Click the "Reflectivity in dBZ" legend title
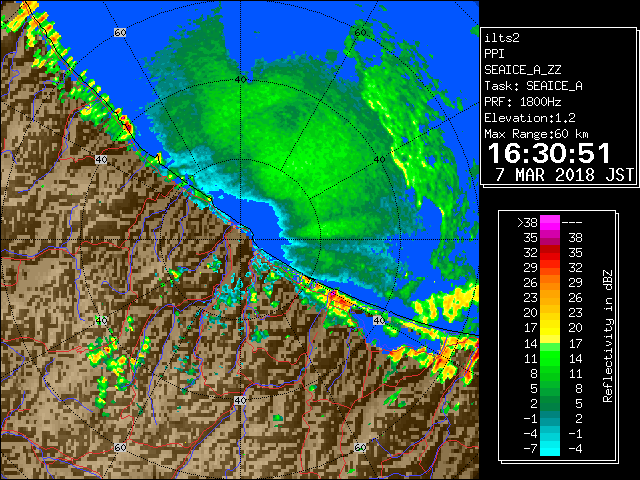The image size is (640, 480). (608, 336)
